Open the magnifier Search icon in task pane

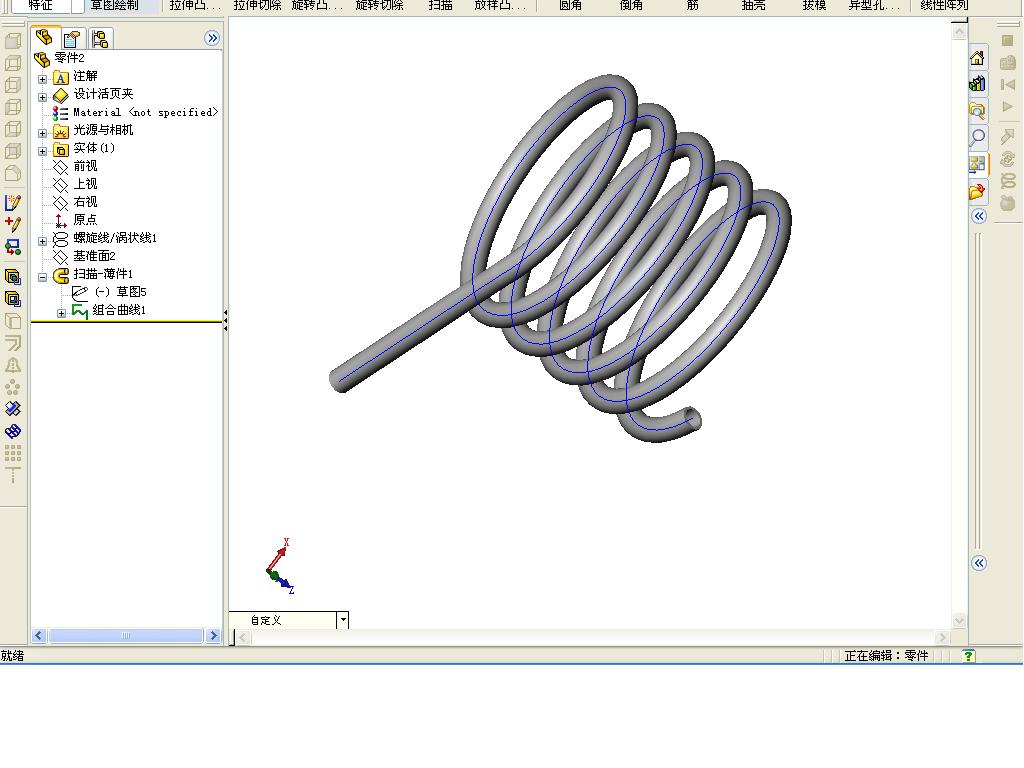[977, 137]
